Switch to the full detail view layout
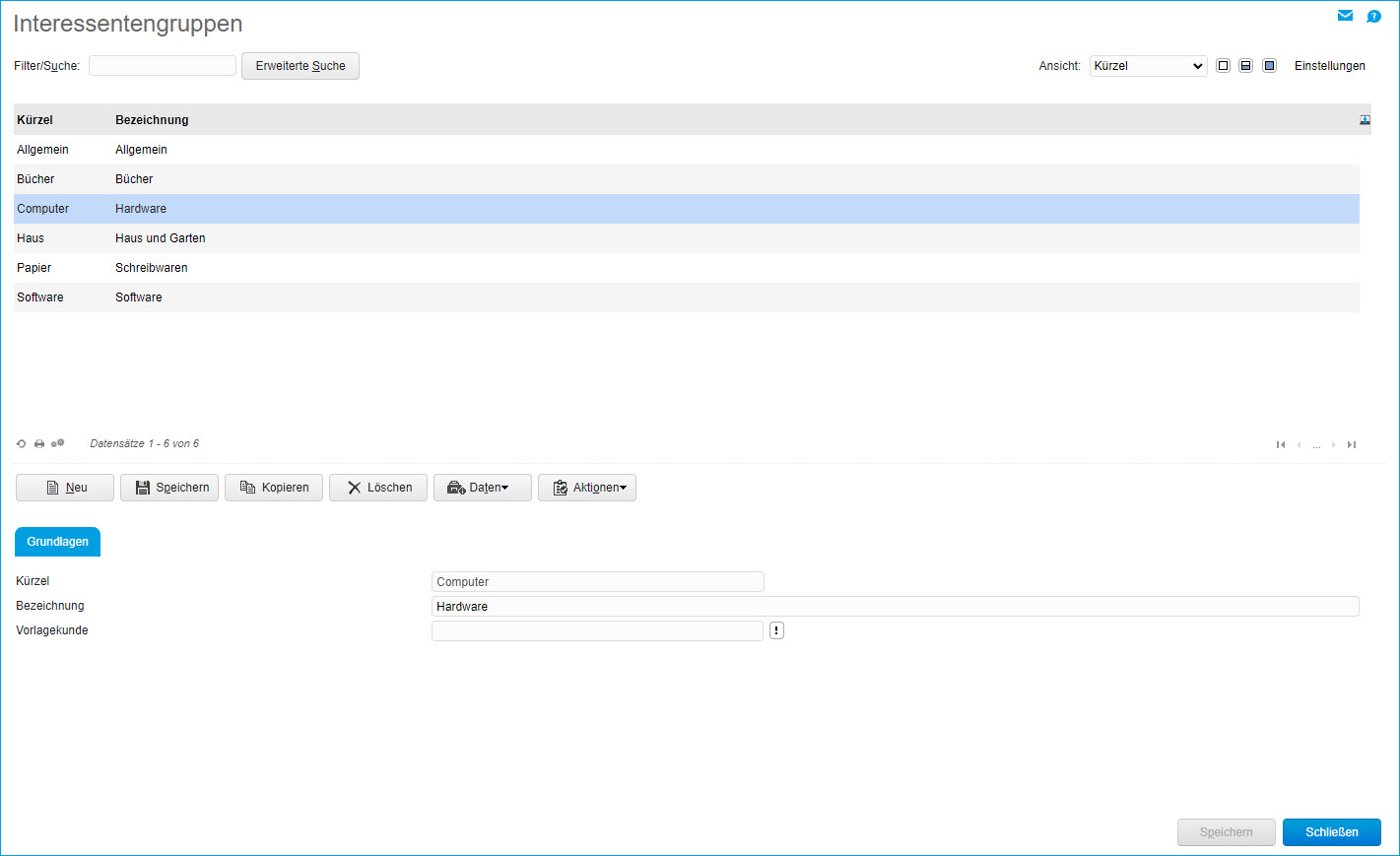 coord(1269,66)
